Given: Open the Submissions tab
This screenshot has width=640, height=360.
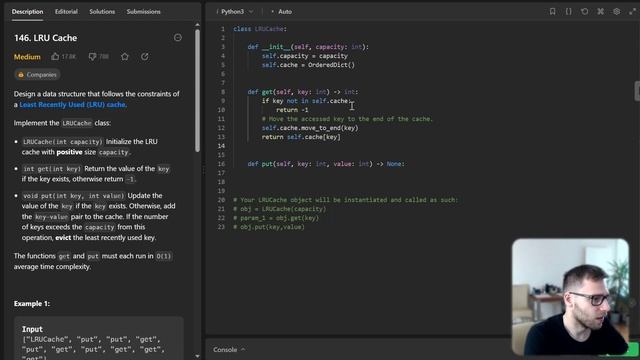Looking at the screenshot, I should pos(143,11).
